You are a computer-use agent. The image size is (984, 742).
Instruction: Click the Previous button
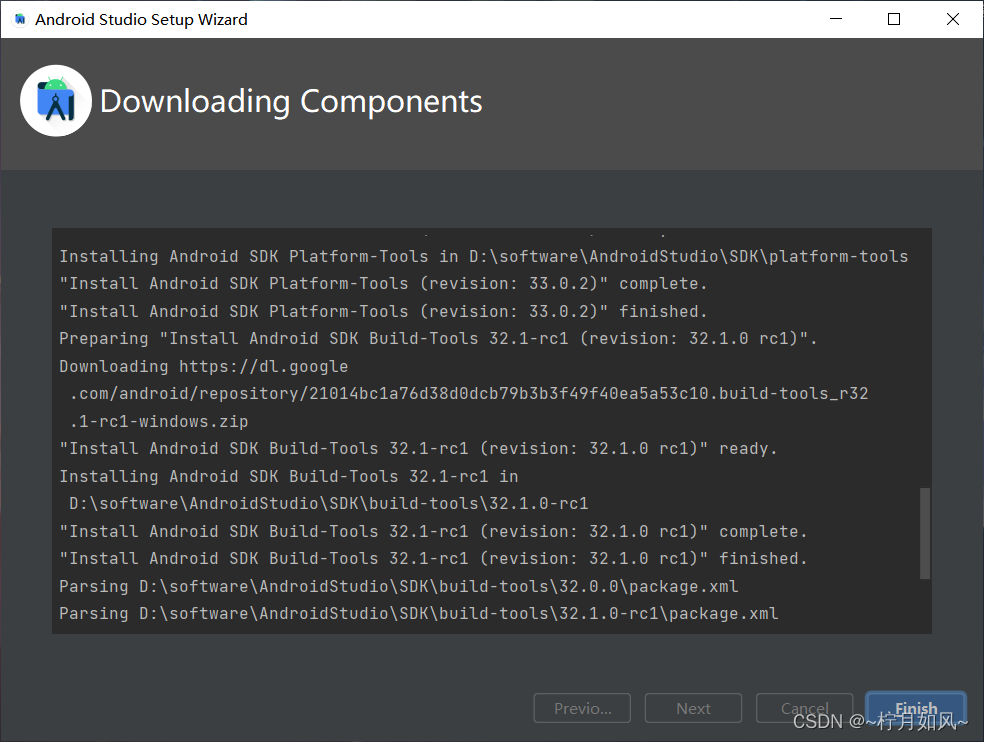coord(582,708)
